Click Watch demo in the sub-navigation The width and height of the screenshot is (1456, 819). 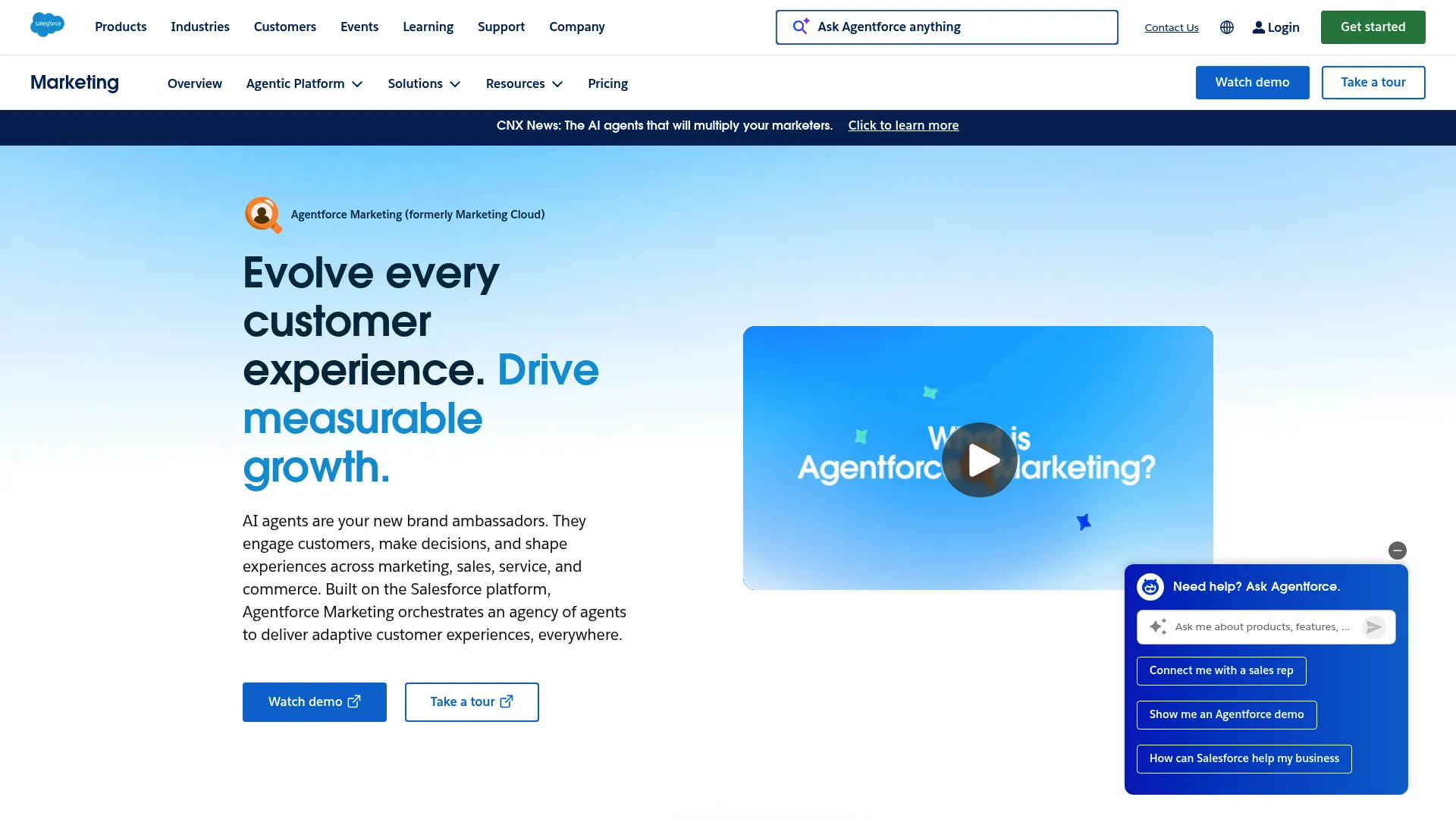click(1252, 83)
